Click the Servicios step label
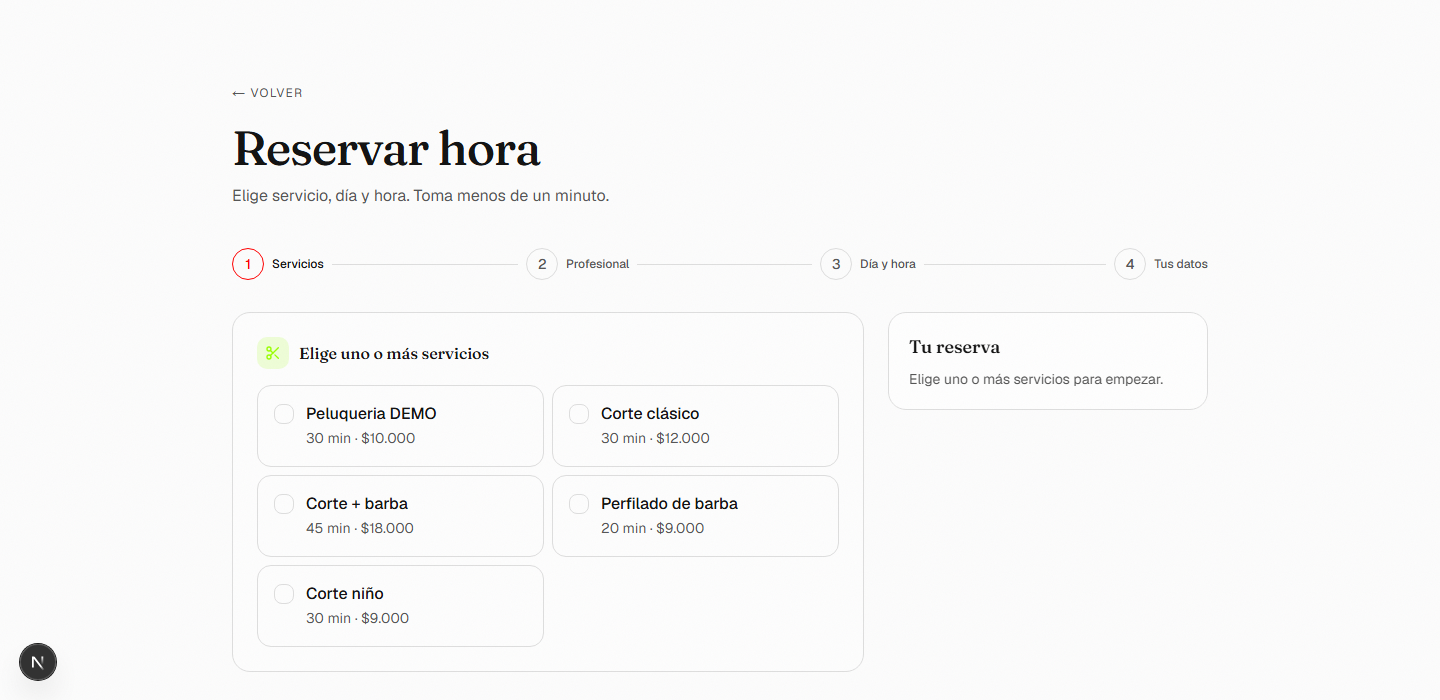The image size is (1440, 700). (x=298, y=264)
